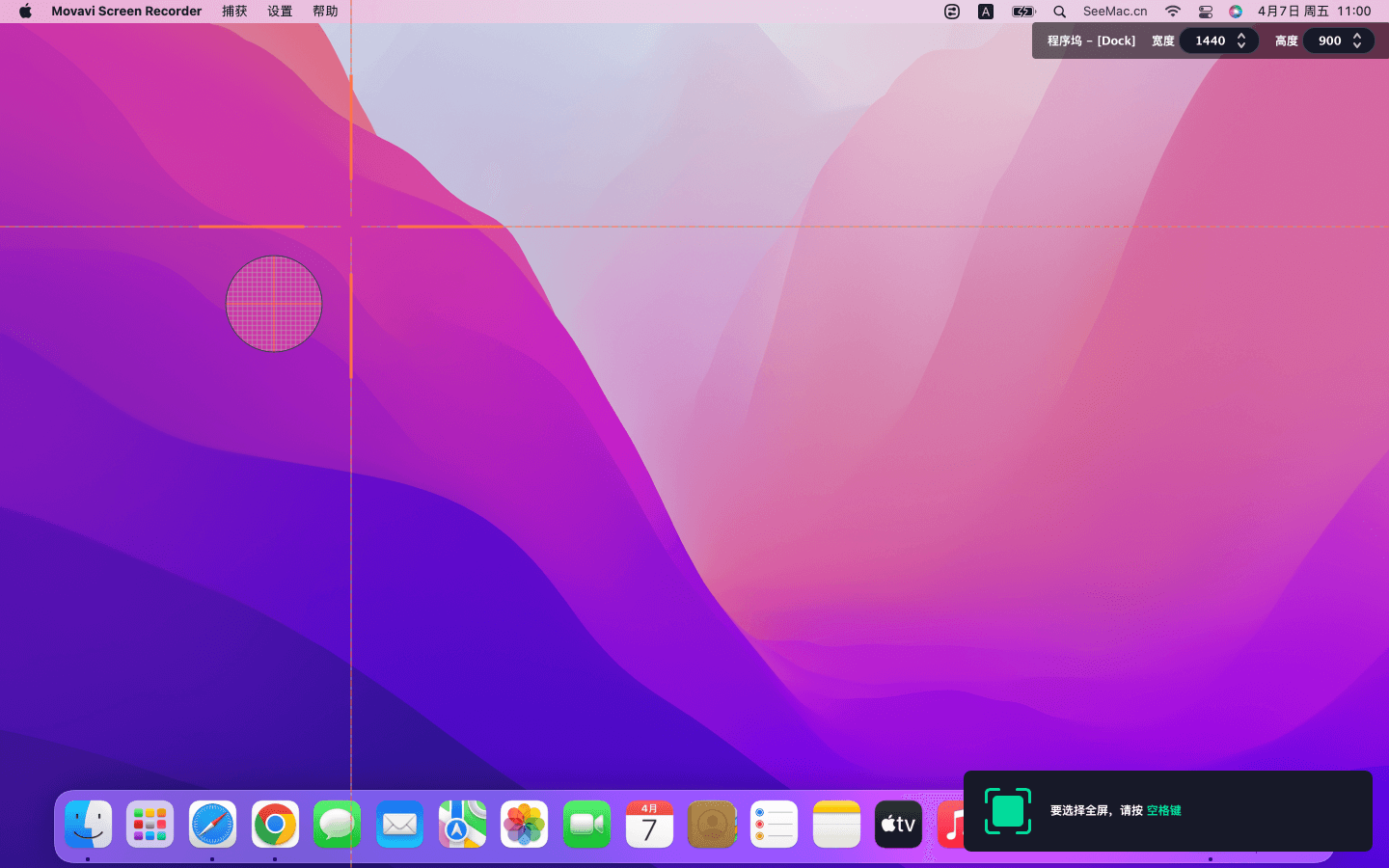Open the Apple TV app
Image resolution: width=1389 pixels, height=868 pixels.
[x=898, y=825]
